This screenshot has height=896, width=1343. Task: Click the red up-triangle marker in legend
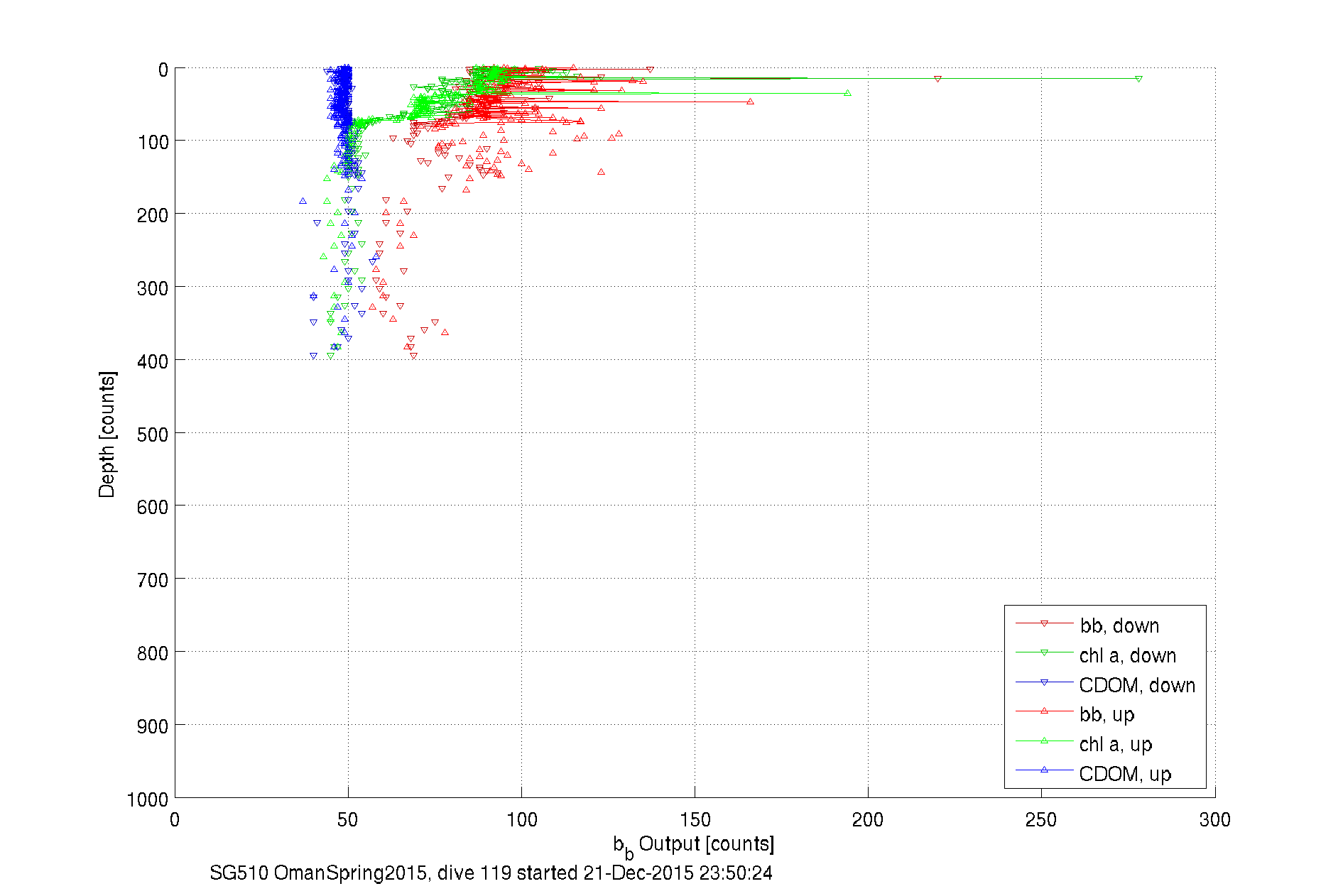[x=1044, y=711]
